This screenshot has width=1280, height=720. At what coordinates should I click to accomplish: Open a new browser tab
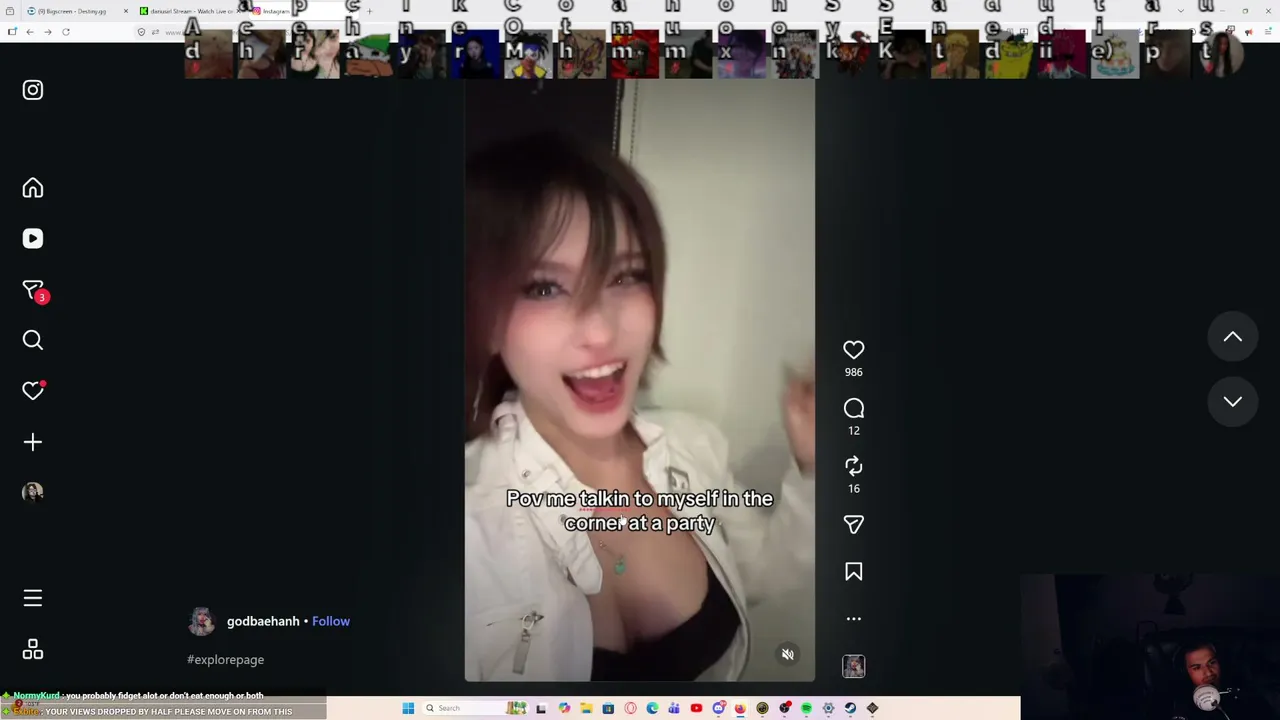coord(369,11)
